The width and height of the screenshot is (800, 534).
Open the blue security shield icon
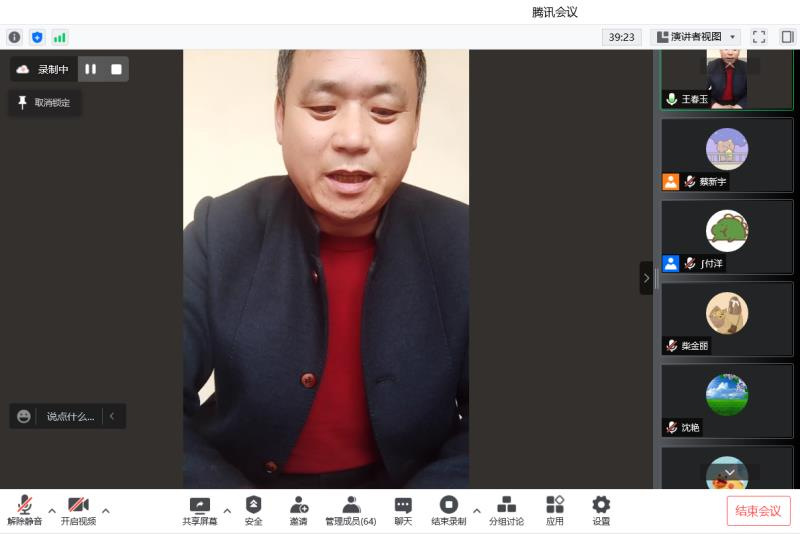(x=37, y=37)
